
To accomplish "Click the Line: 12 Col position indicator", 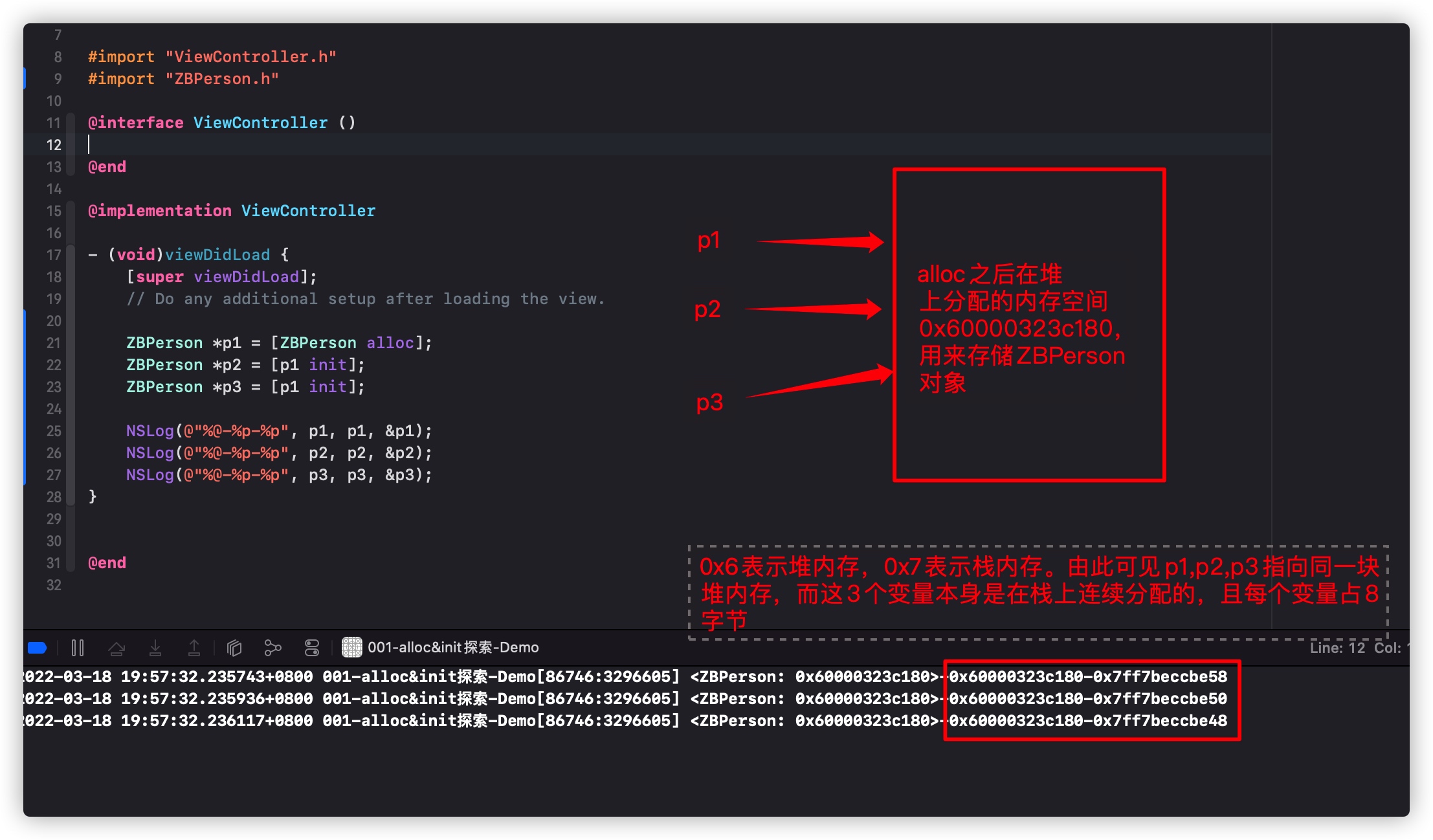I will 1355,648.
